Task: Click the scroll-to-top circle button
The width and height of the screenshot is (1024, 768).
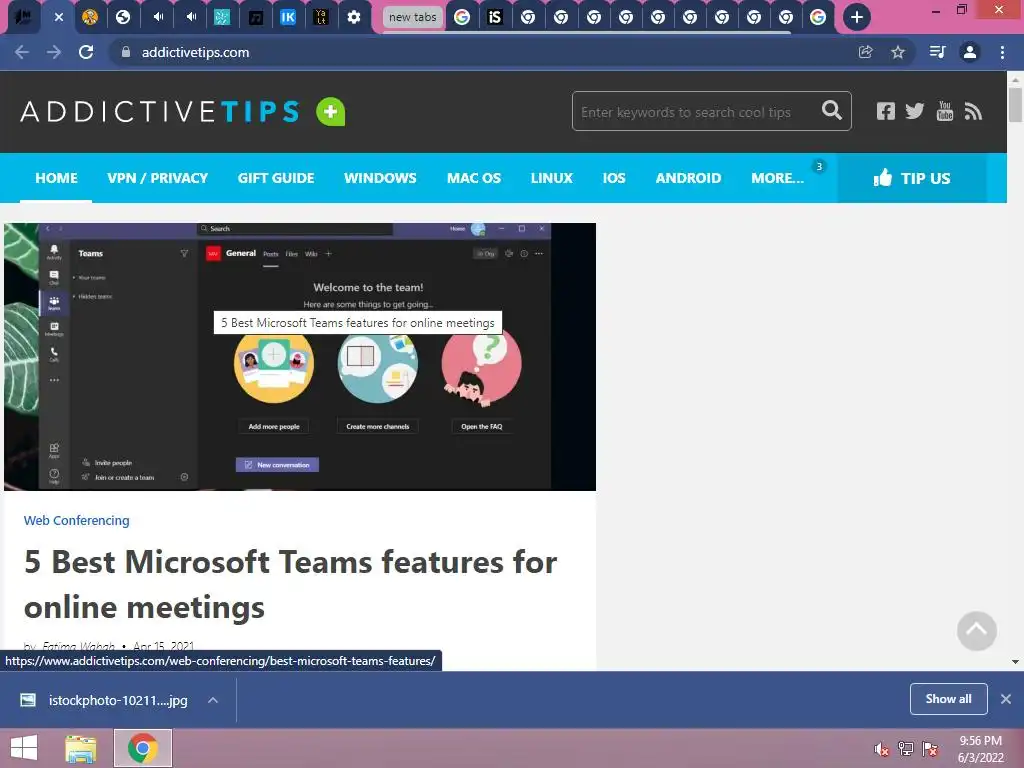Action: 976,631
